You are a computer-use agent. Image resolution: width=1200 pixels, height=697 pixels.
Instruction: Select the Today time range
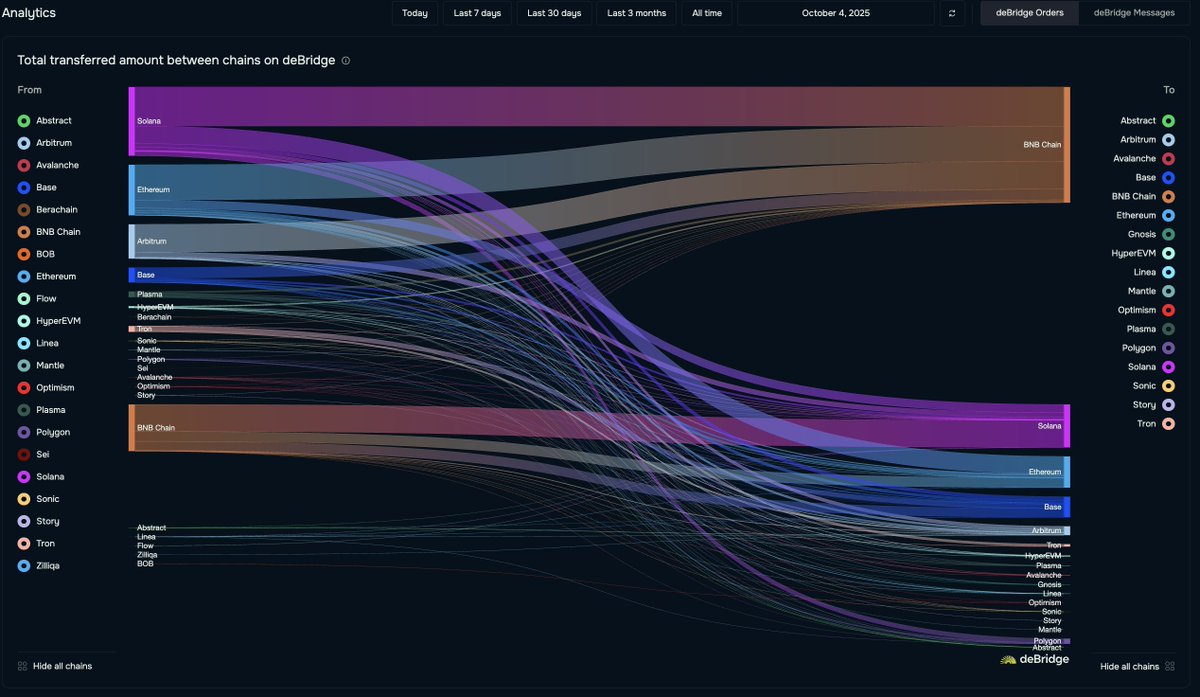pyautogui.click(x=415, y=13)
